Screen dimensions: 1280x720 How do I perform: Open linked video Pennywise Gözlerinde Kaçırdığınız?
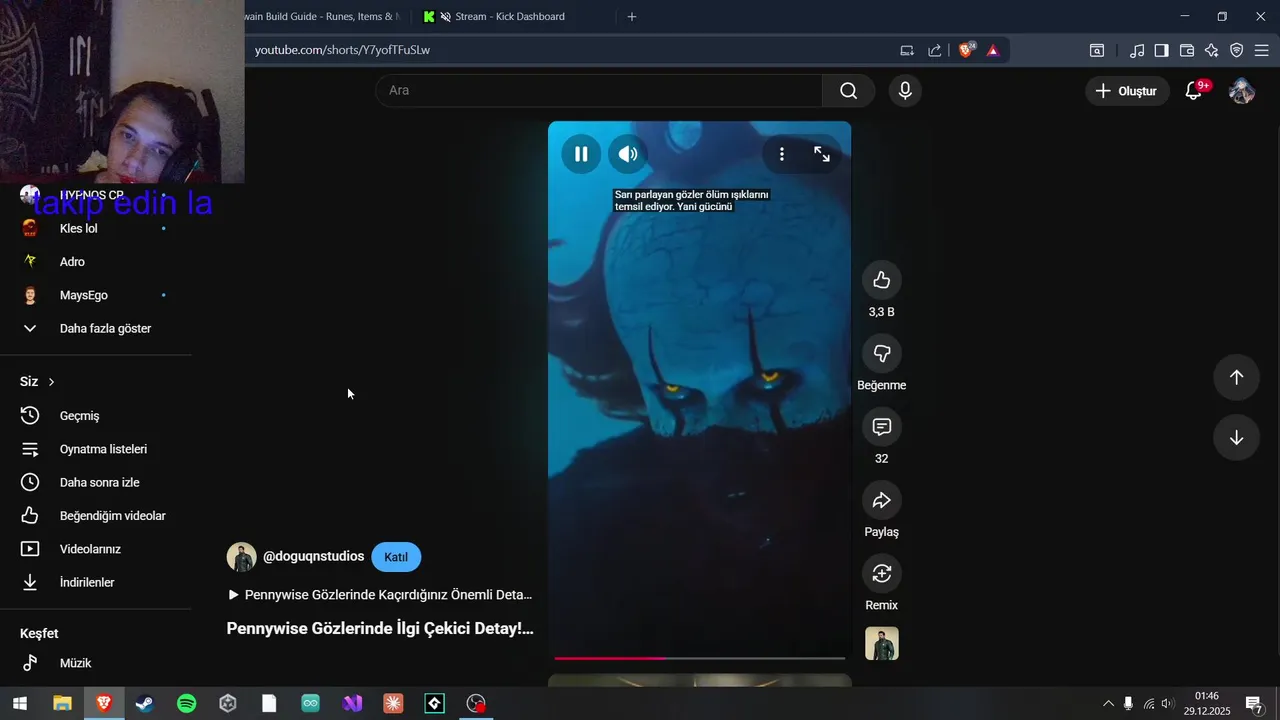tap(380, 595)
